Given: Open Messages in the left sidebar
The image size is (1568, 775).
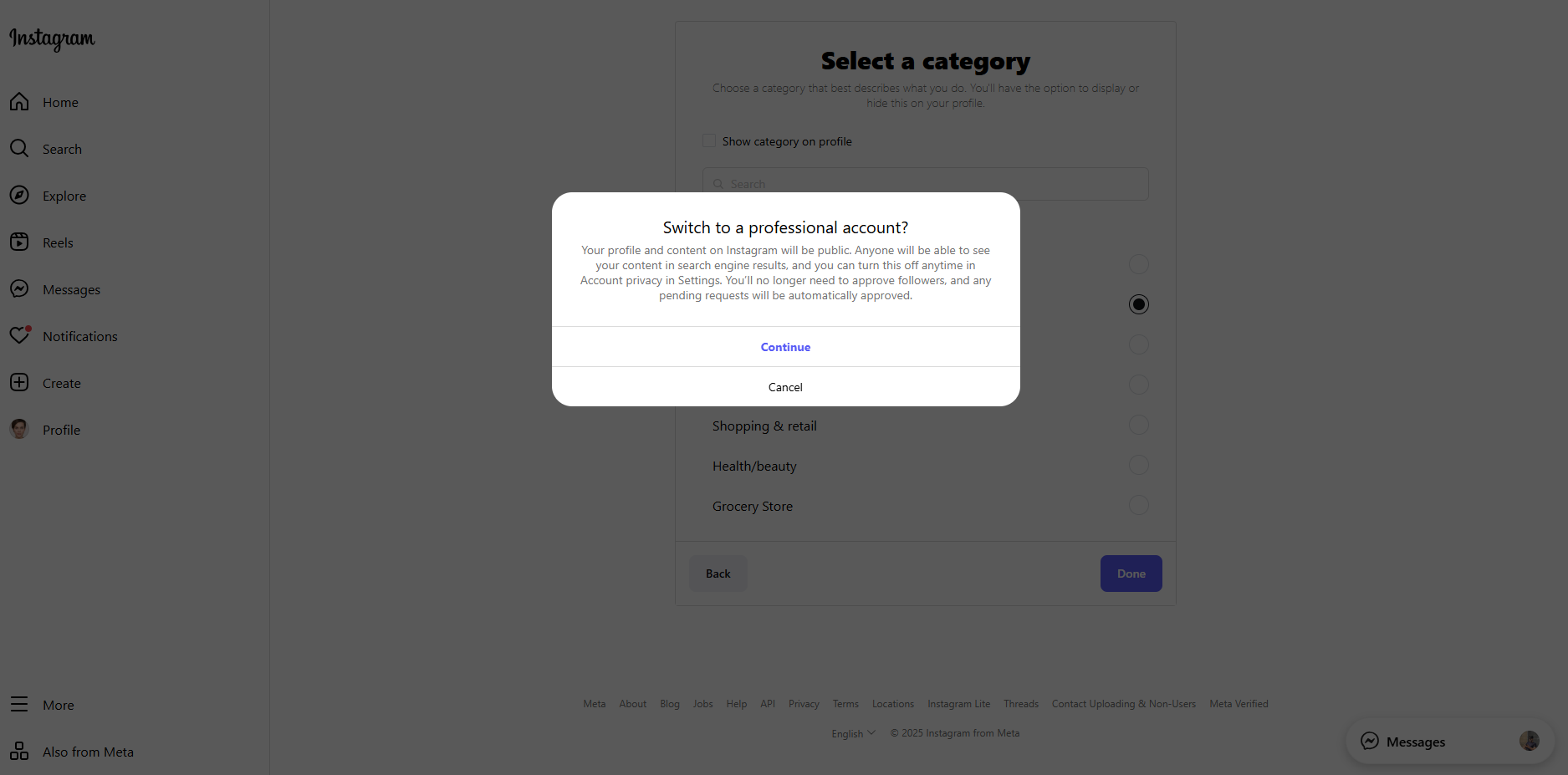Looking at the screenshot, I should tap(71, 289).
